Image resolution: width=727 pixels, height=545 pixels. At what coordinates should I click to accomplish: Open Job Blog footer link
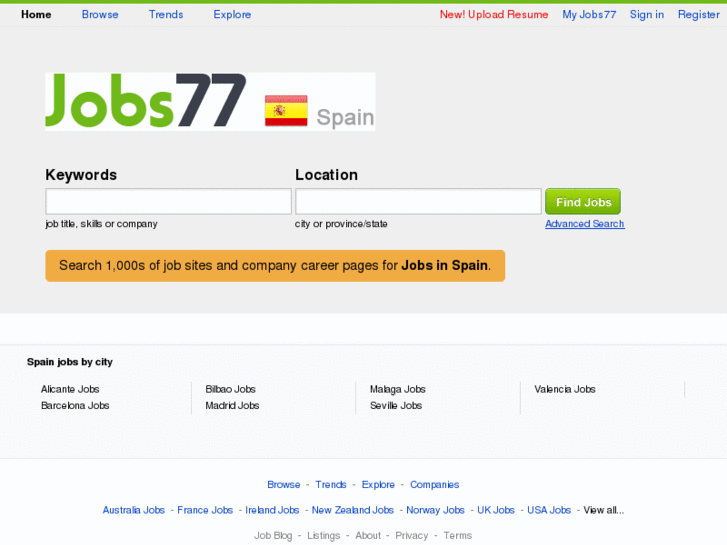[x=273, y=535]
